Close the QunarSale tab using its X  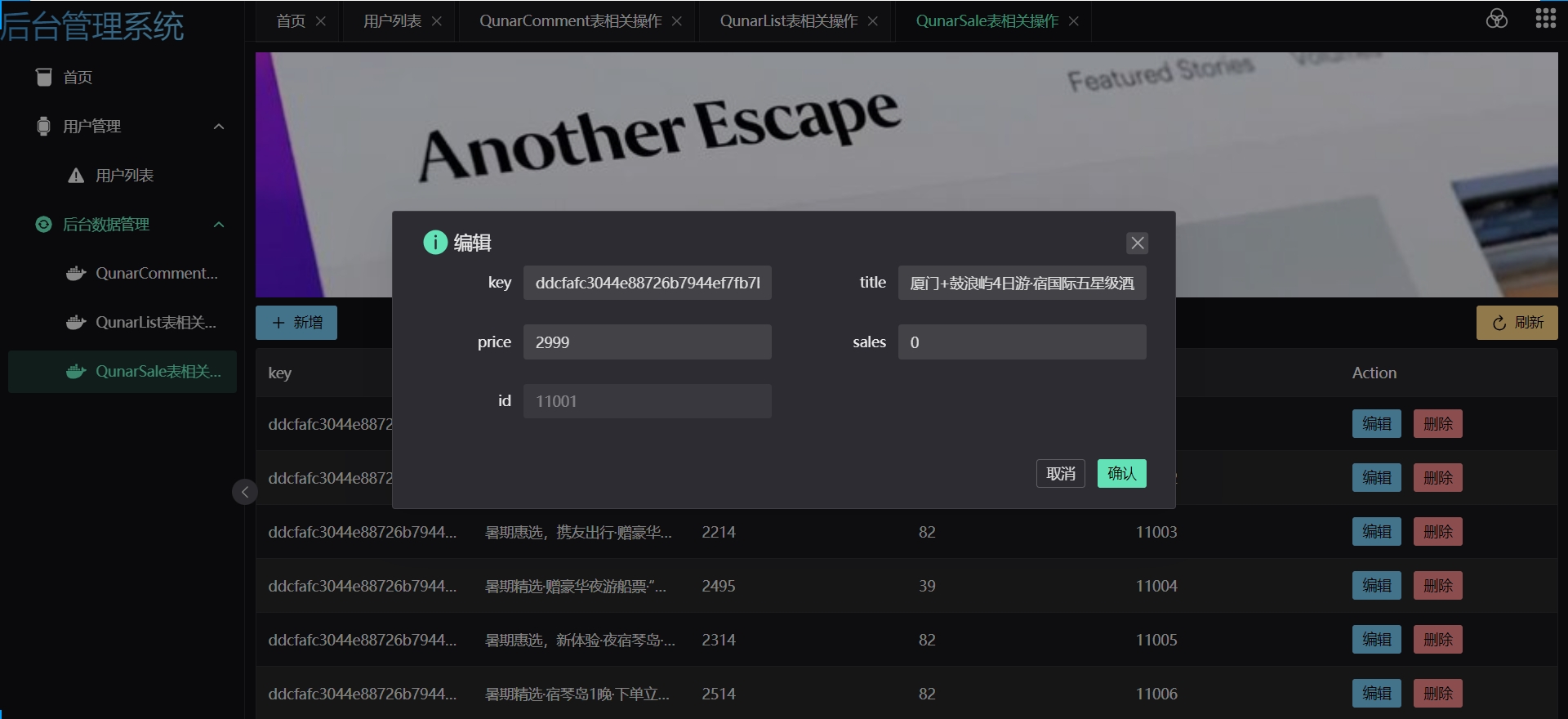point(1074,21)
